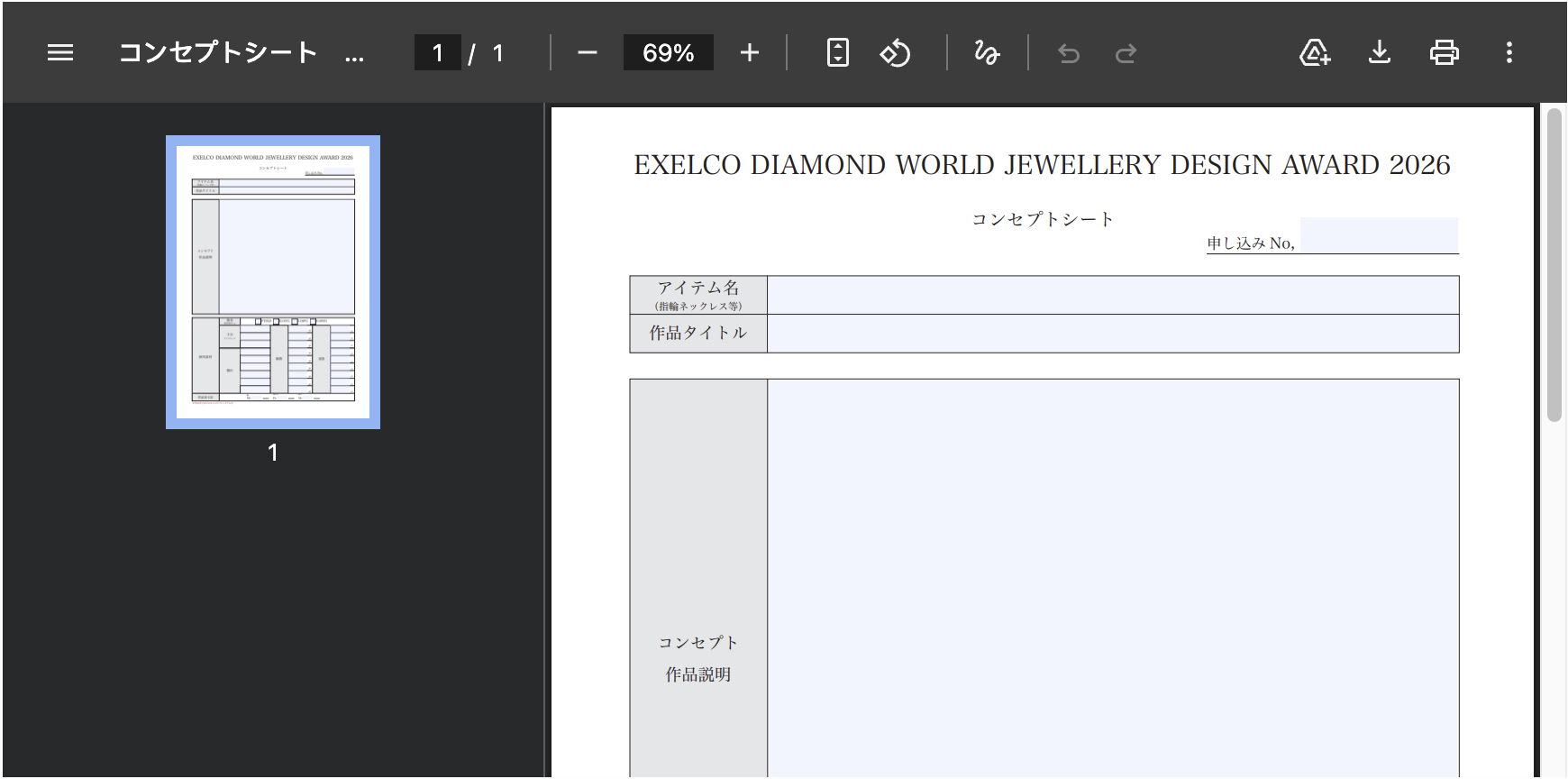Screen dimensions: 1568x779
Task: Rotate the document counterclockwise
Action: [895, 53]
